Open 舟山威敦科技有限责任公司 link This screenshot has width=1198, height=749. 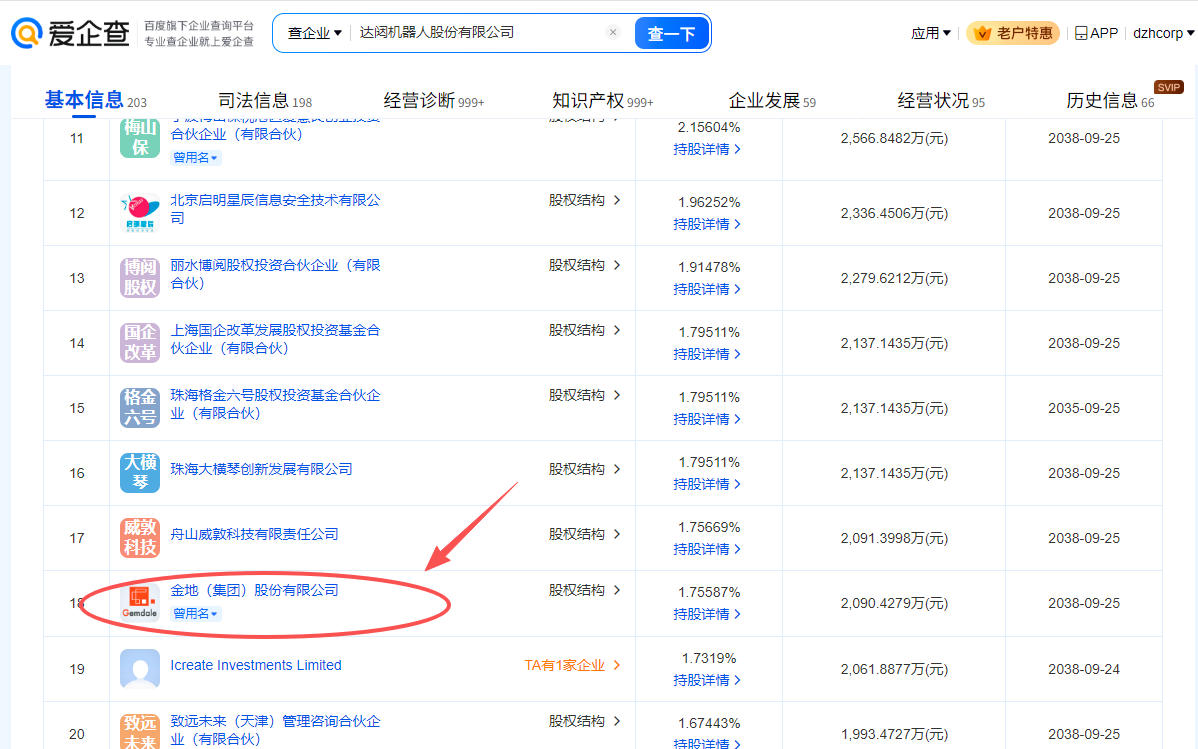(254, 533)
